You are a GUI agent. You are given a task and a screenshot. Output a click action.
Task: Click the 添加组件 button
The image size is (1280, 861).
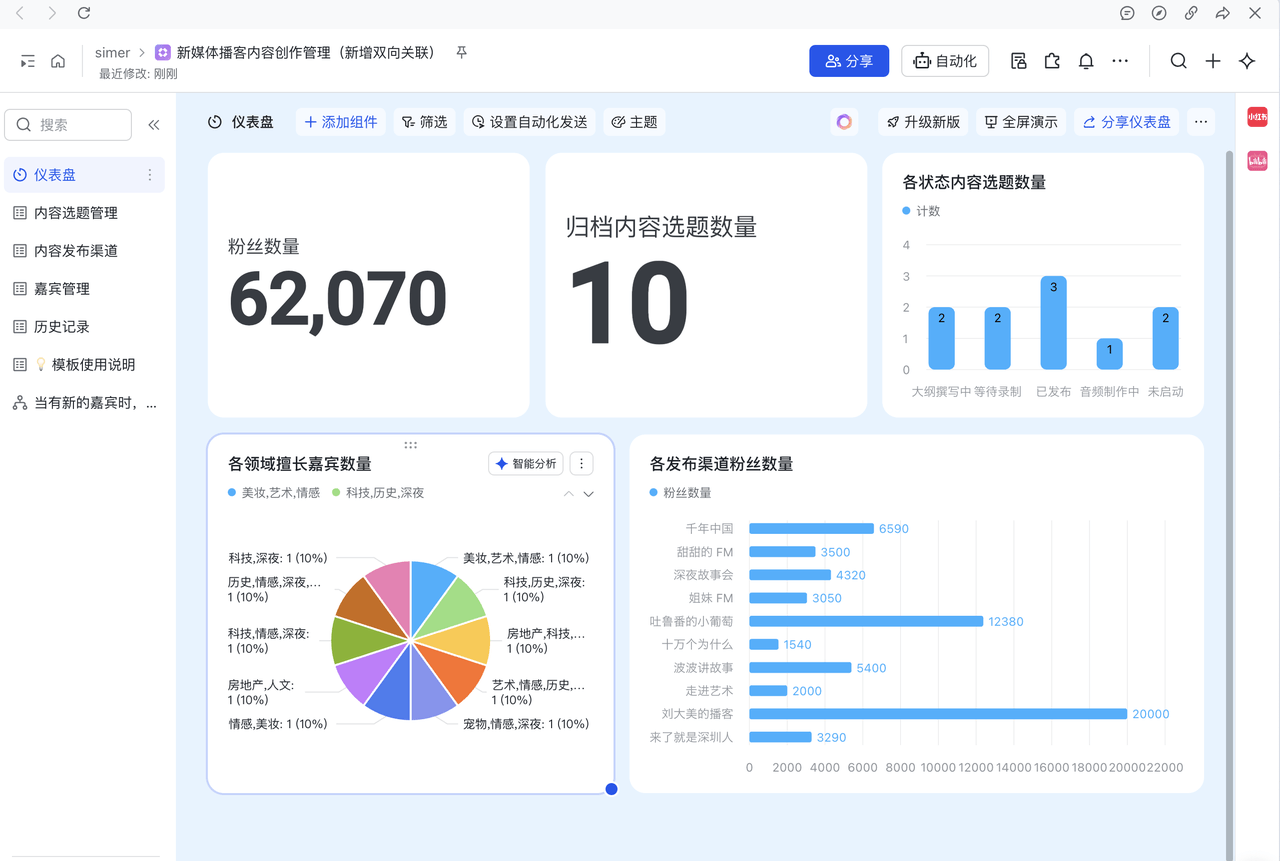click(341, 122)
